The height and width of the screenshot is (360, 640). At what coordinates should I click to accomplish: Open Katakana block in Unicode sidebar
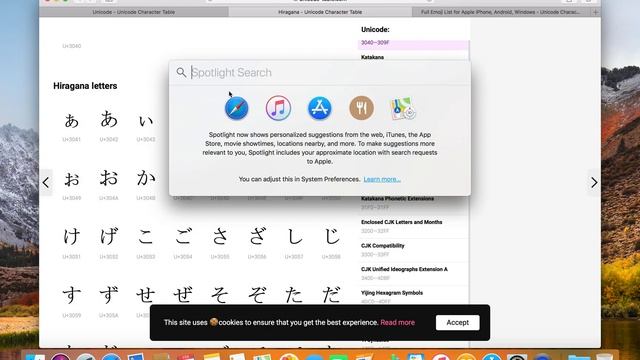coord(372,57)
